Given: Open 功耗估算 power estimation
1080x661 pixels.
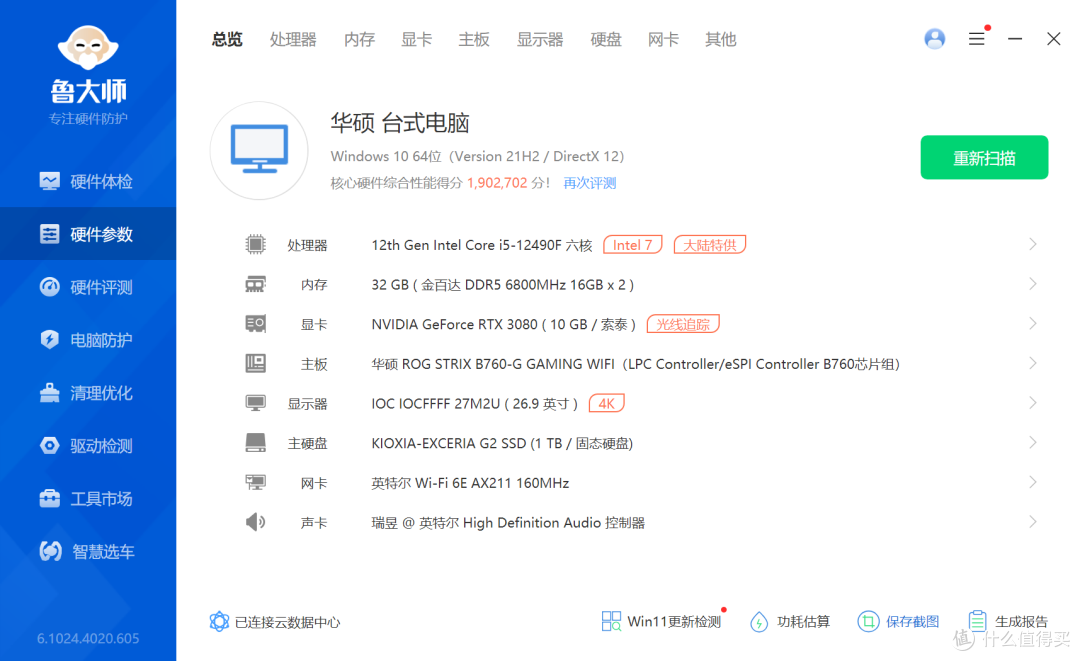Looking at the screenshot, I should tap(790, 622).
